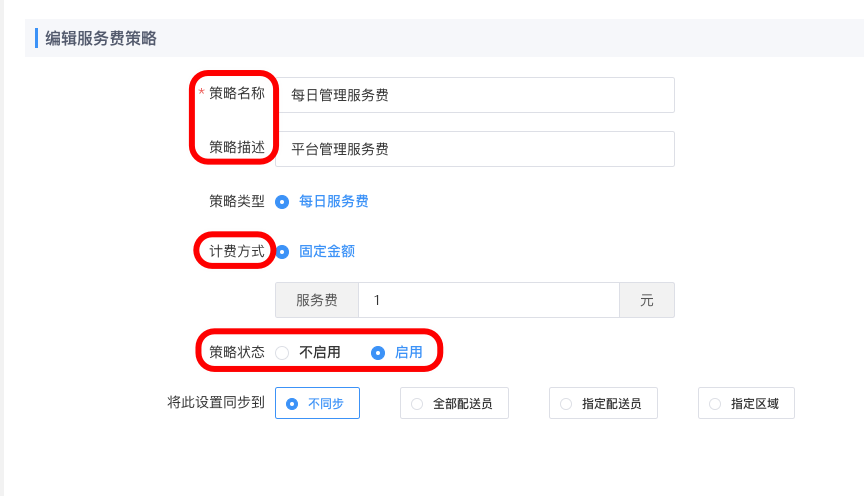Click the 计费方式 field label
The image size is (864, 496).
coord(236,251)
